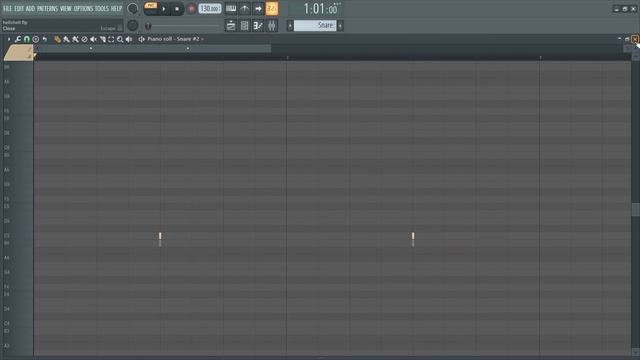The image size is (640, 360).
Task: Close the piano roll window
Action: click(x=635, y=39)
